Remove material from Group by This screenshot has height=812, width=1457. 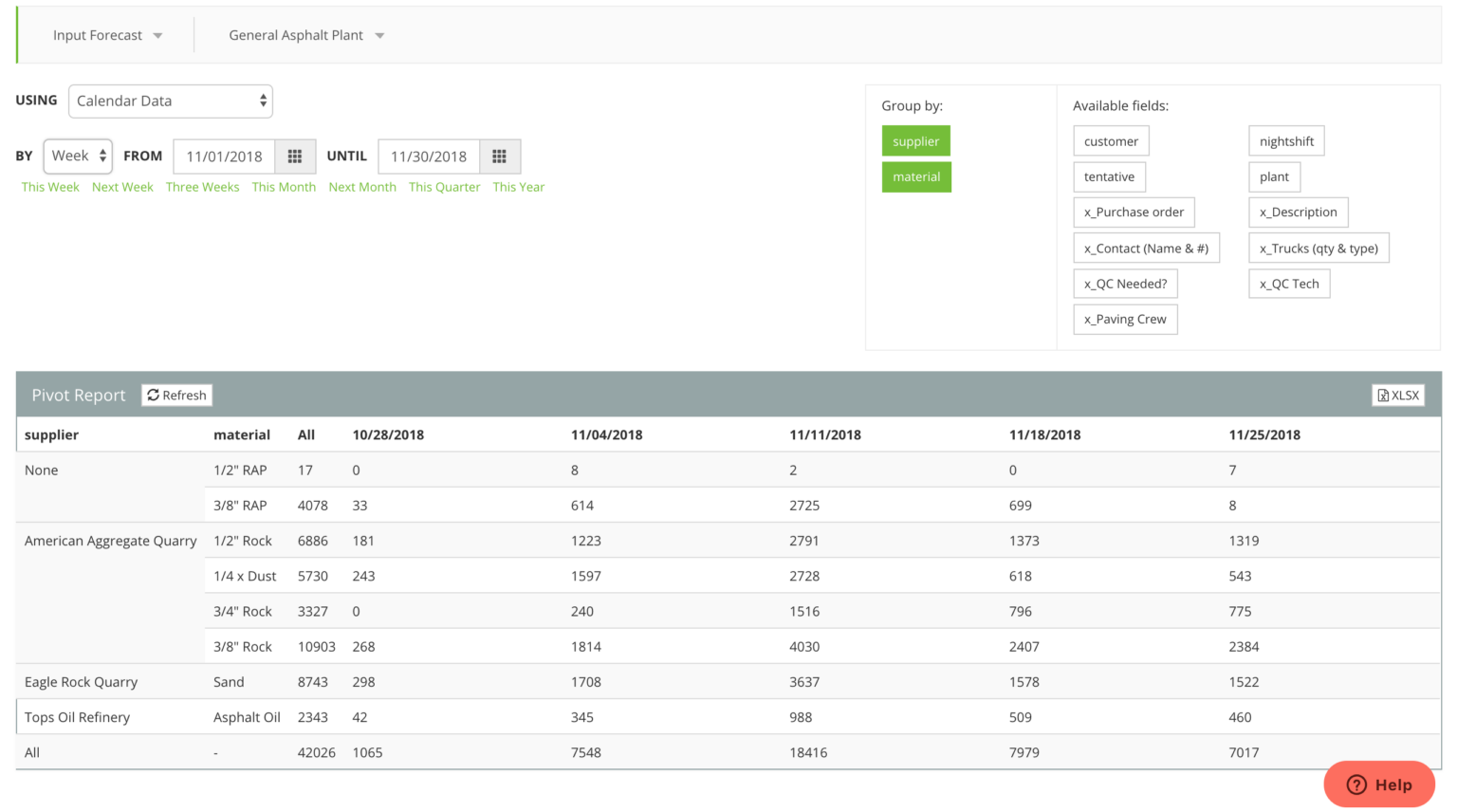click(x=916, y=177)
